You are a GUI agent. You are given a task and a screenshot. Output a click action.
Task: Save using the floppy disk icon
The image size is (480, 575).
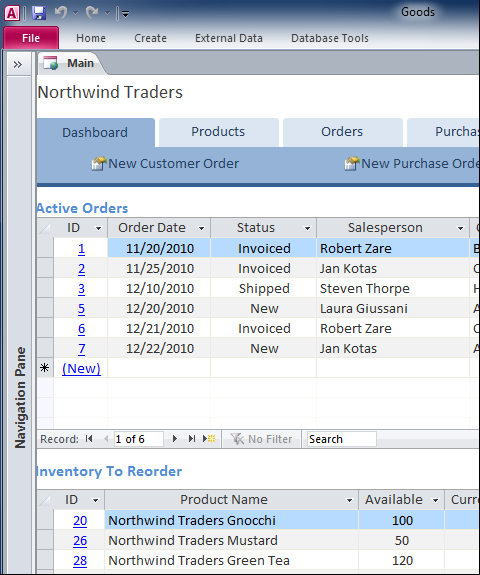pos(39,13)
